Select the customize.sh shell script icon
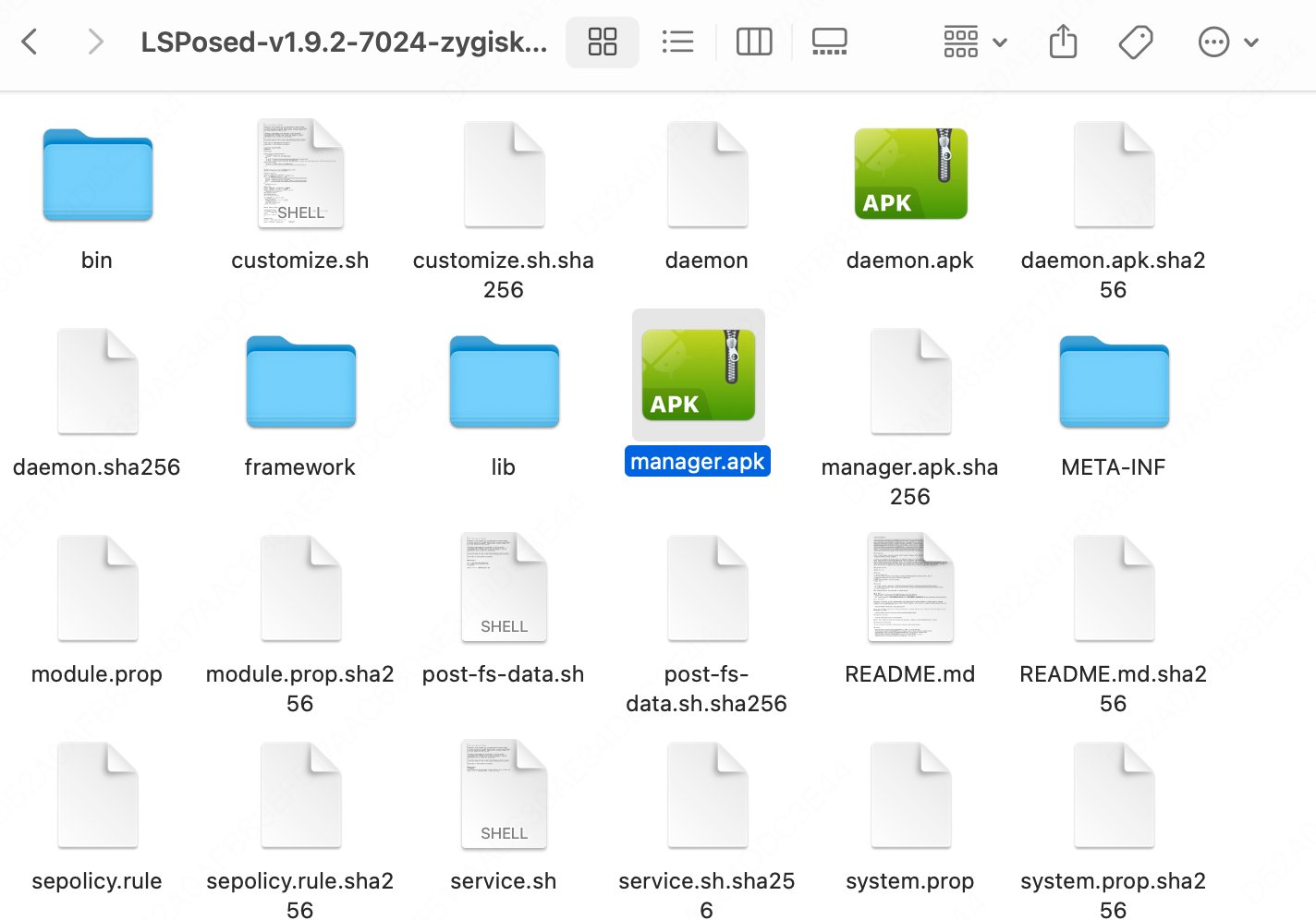1316x920 pixels. coord(300,174)
